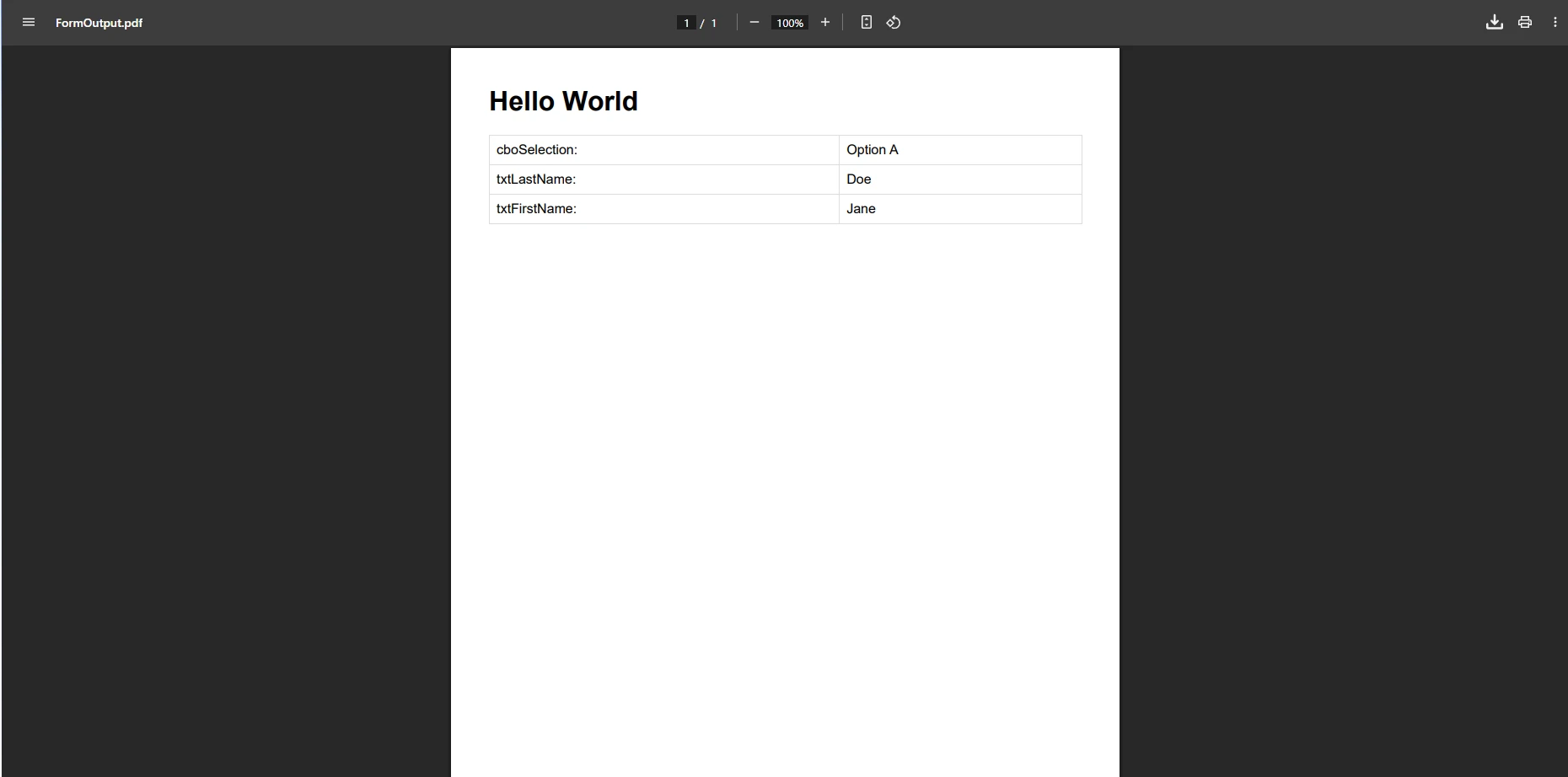Click the Jane value cell

point(861,208)
